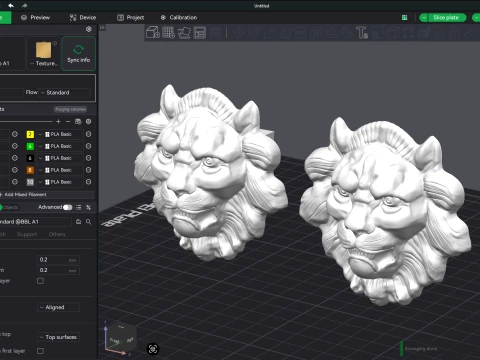This screenshot has width=480, height=360.
Task: Switch to the Calibration tab
Action: (179, 17)
